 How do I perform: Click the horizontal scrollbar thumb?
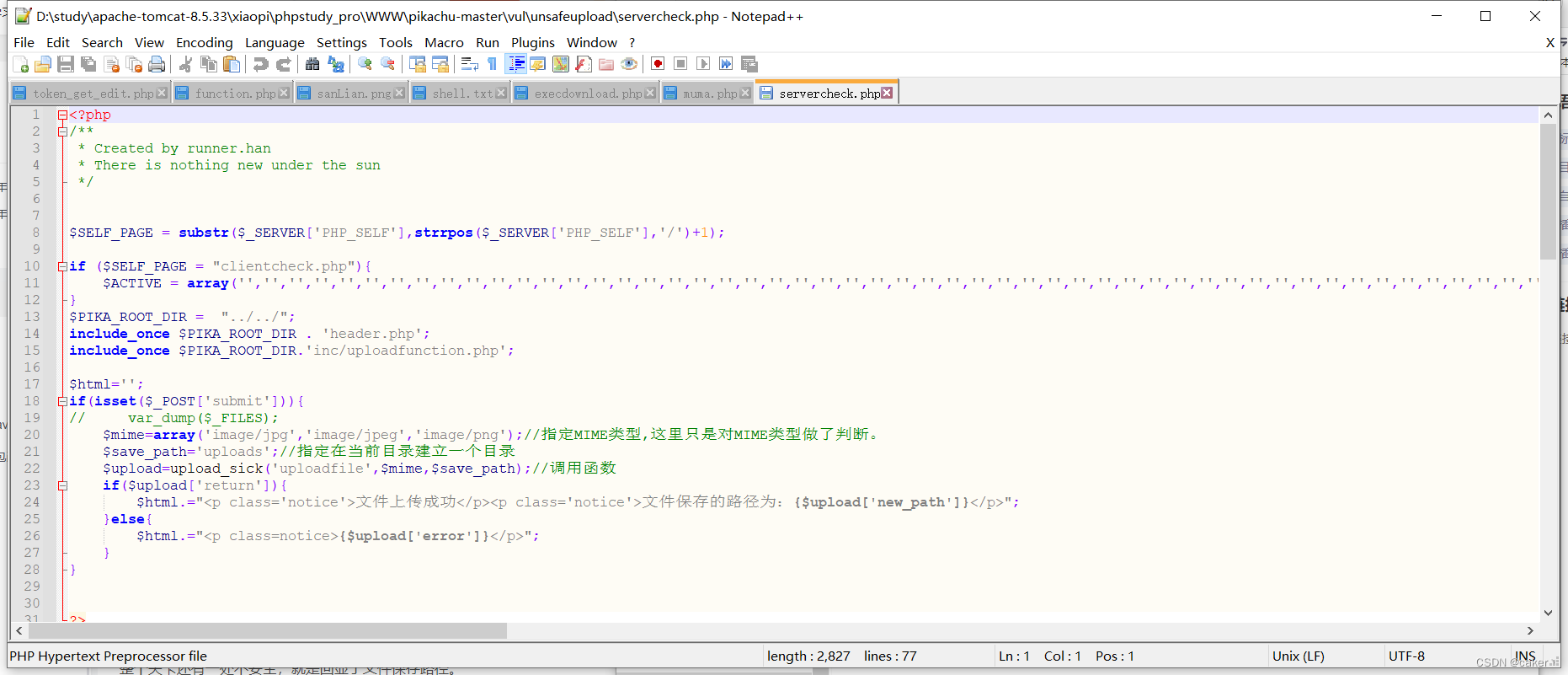[x=267, y=630]
